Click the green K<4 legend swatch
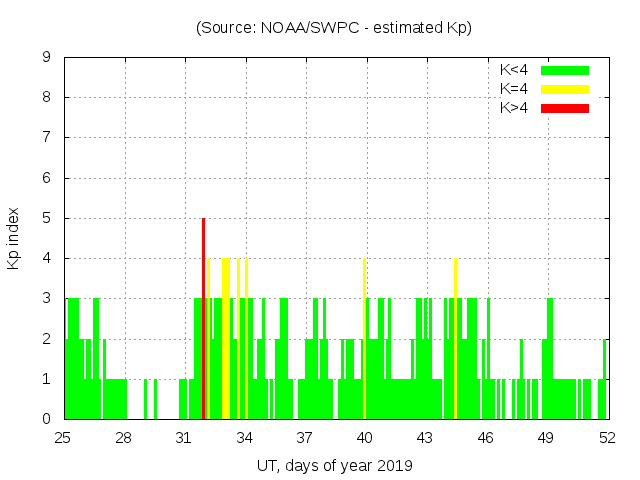640x480 pixels. (565, 70)
